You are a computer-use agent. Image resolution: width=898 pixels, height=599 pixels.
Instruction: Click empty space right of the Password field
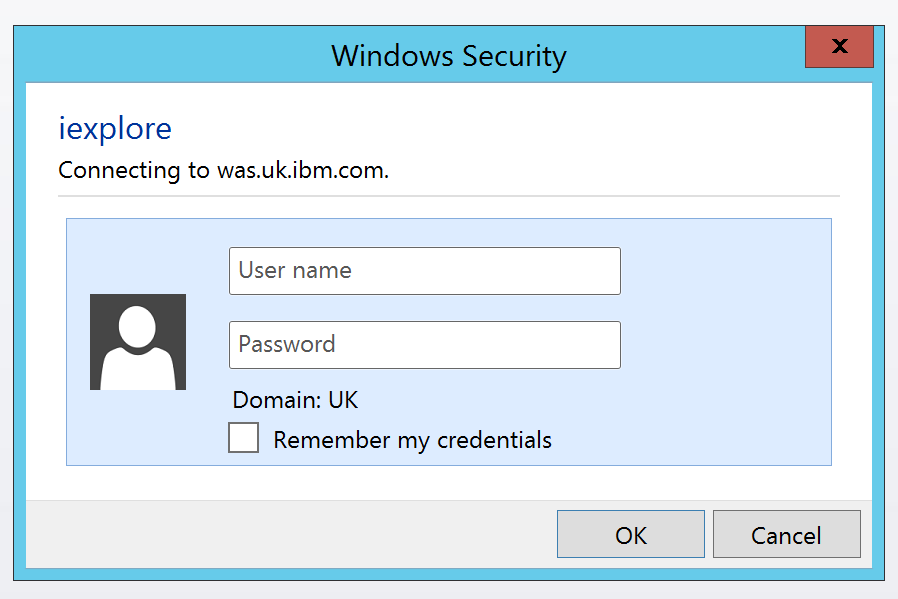pyautogui.click(x=724, y=345)
